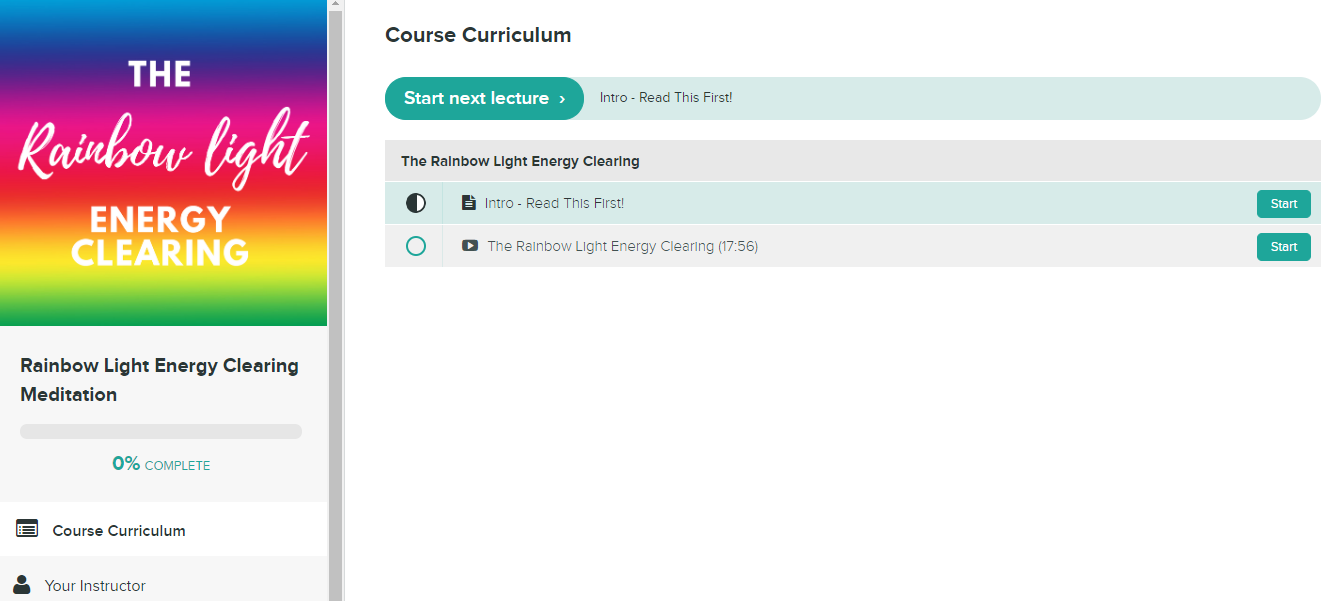Click the half-filled progress circle for Intro lecture
The height and width of the screenshot is (601, 1339).
416,203
